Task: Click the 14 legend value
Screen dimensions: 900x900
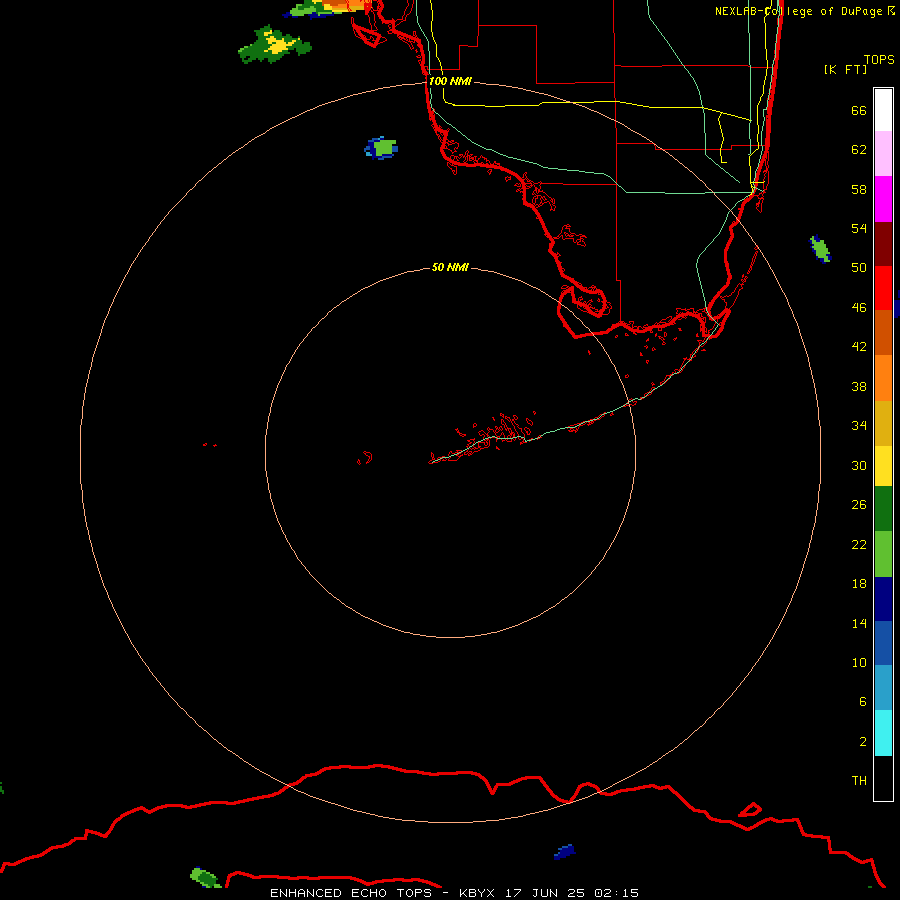Action: pyautogui.click(x=859, y=623)
